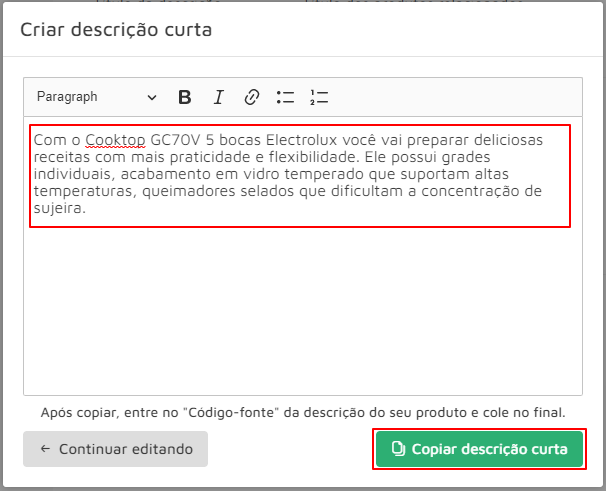Place cursor in the short description text area
Screen dimensions: 606x491
[303, 256]
